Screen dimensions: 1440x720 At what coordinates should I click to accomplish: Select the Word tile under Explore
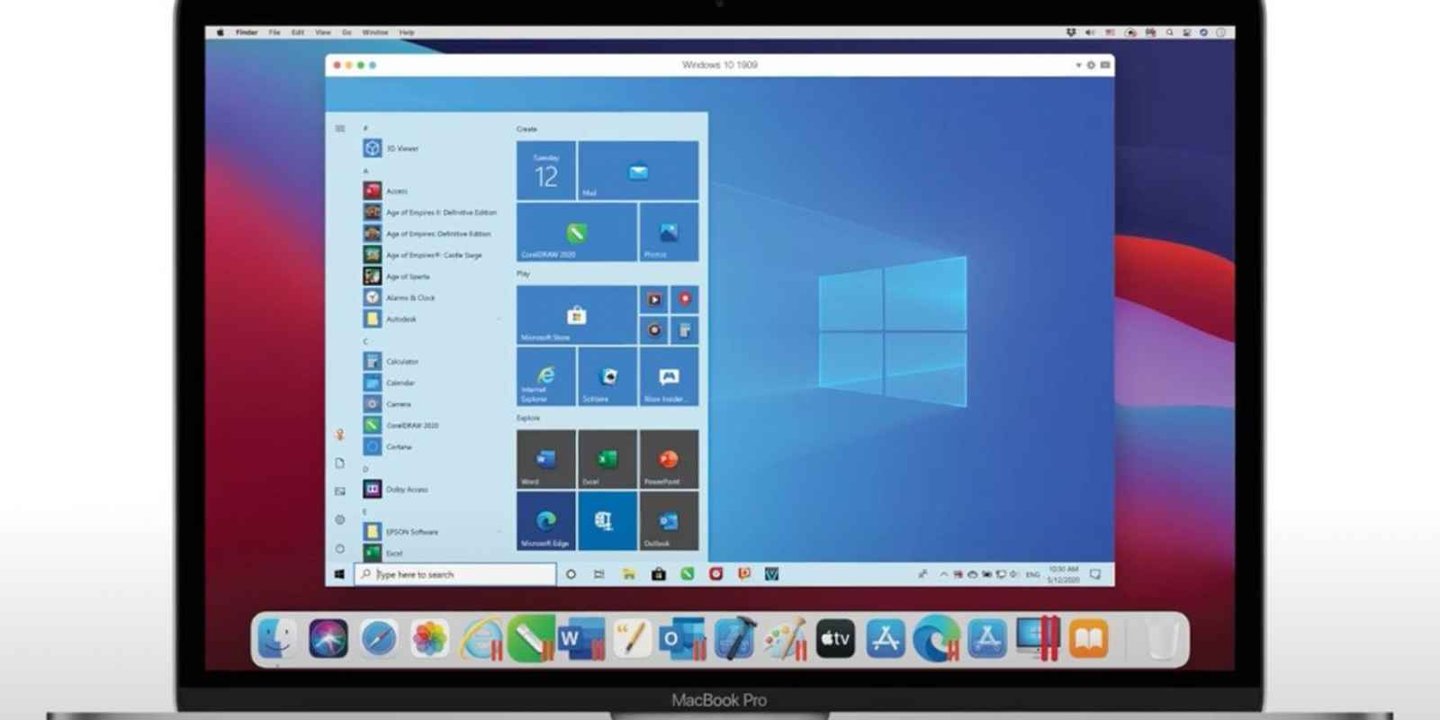click(544, 458)
